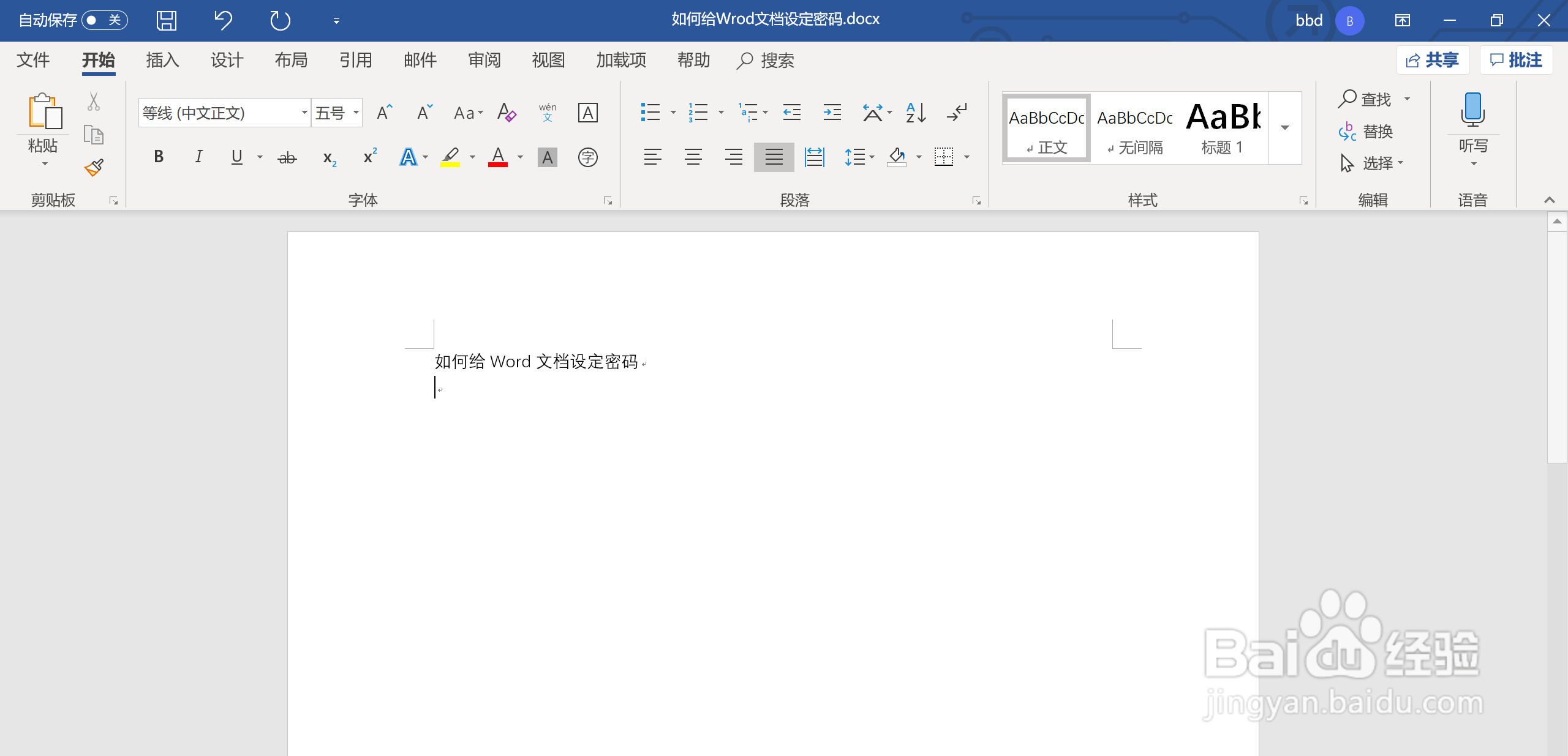Switch to the 审阅 tab
The width and height of the screenshot is (1568, 756).
[484, 60]
